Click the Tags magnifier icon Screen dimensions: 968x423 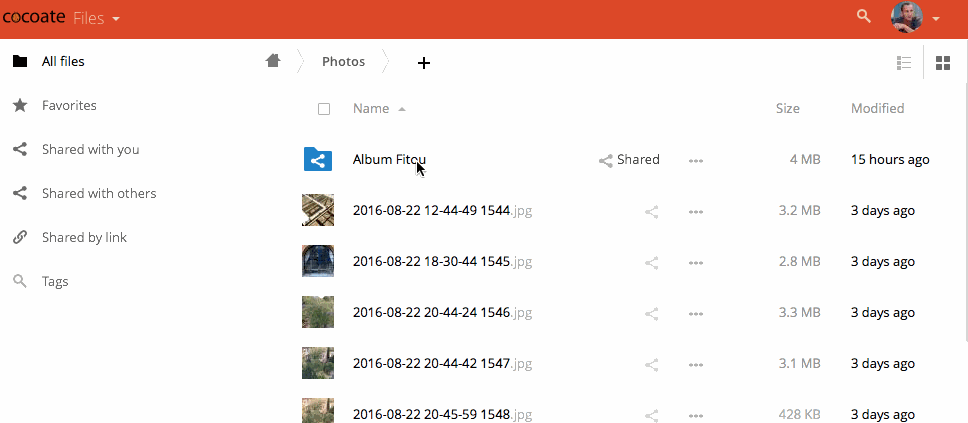(x=20, y=282)
